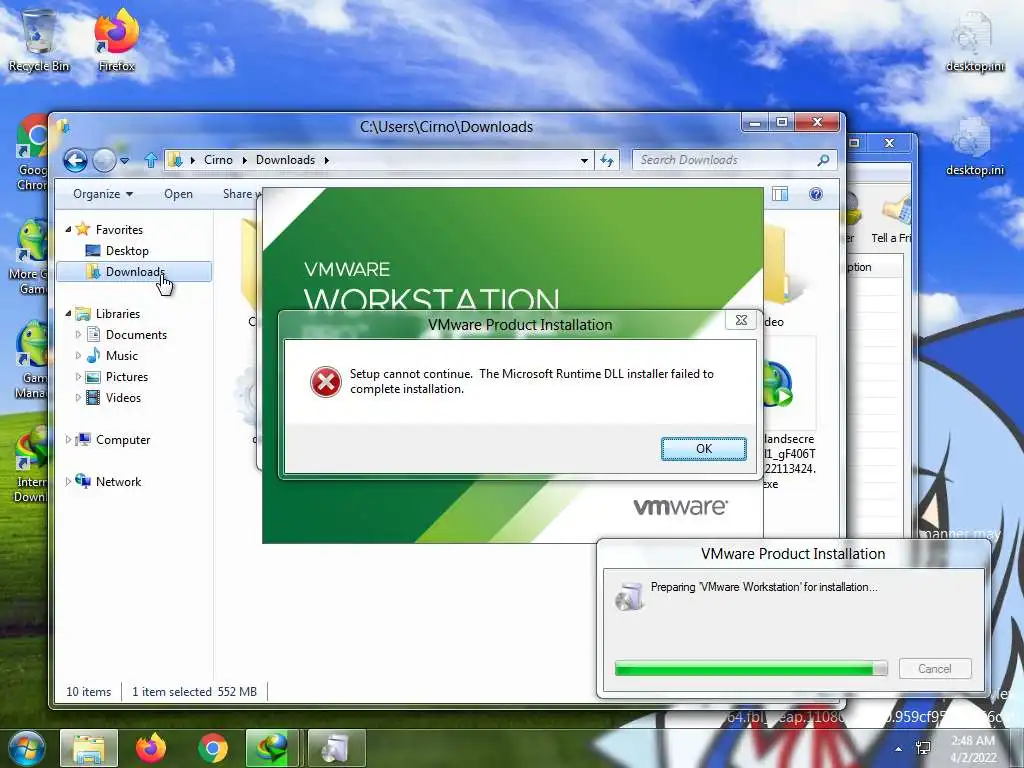Click the red error icon in dialog
This screenshot has width=1024, height=768.
pos(325,382)
